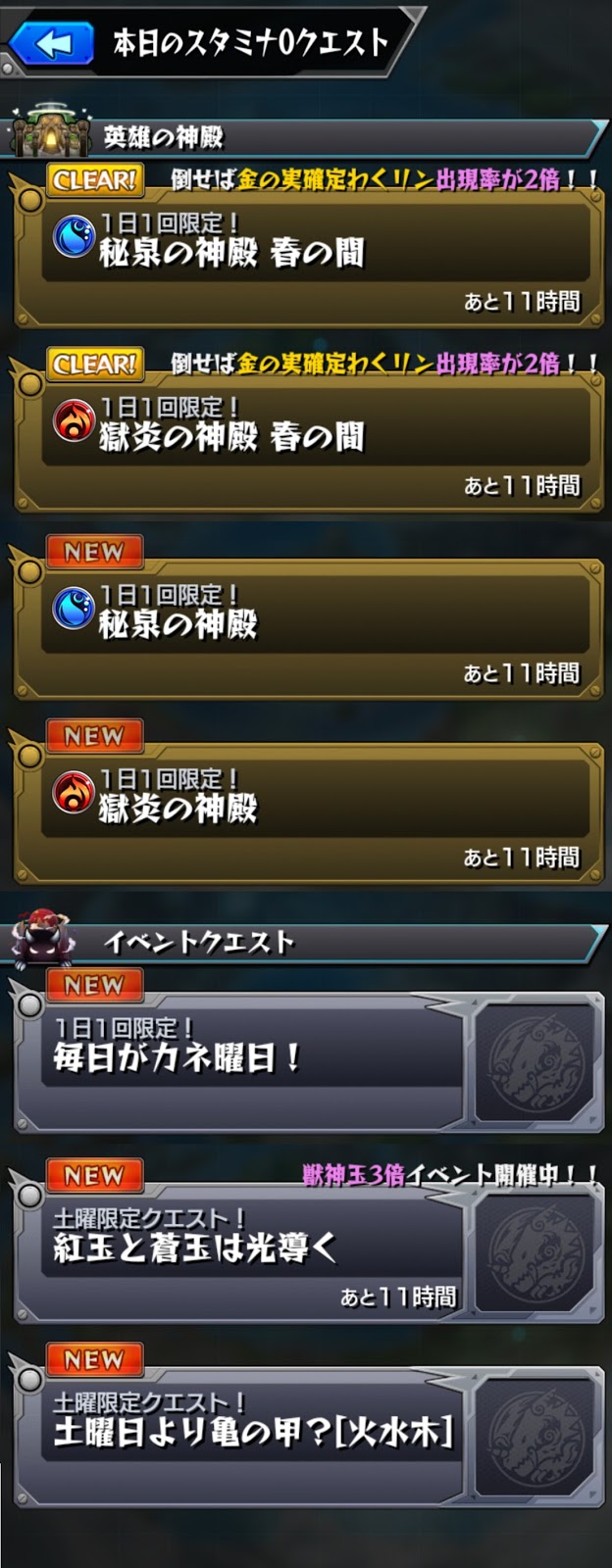
Task: Click water element icon on 秘泉の神殿 春の間
Action: click(74, 237)
